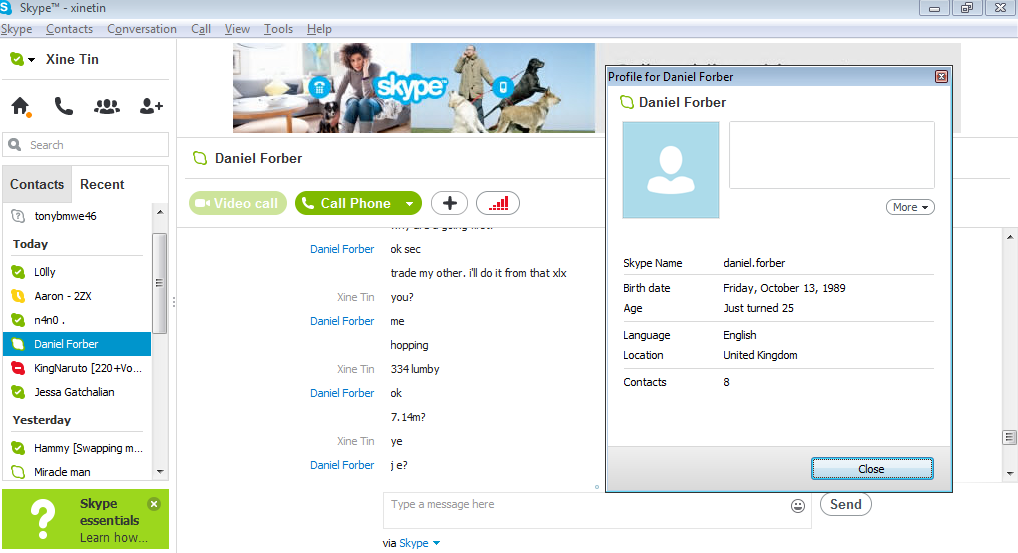
Task: Open the View menu
Action: tap(237, 29)
